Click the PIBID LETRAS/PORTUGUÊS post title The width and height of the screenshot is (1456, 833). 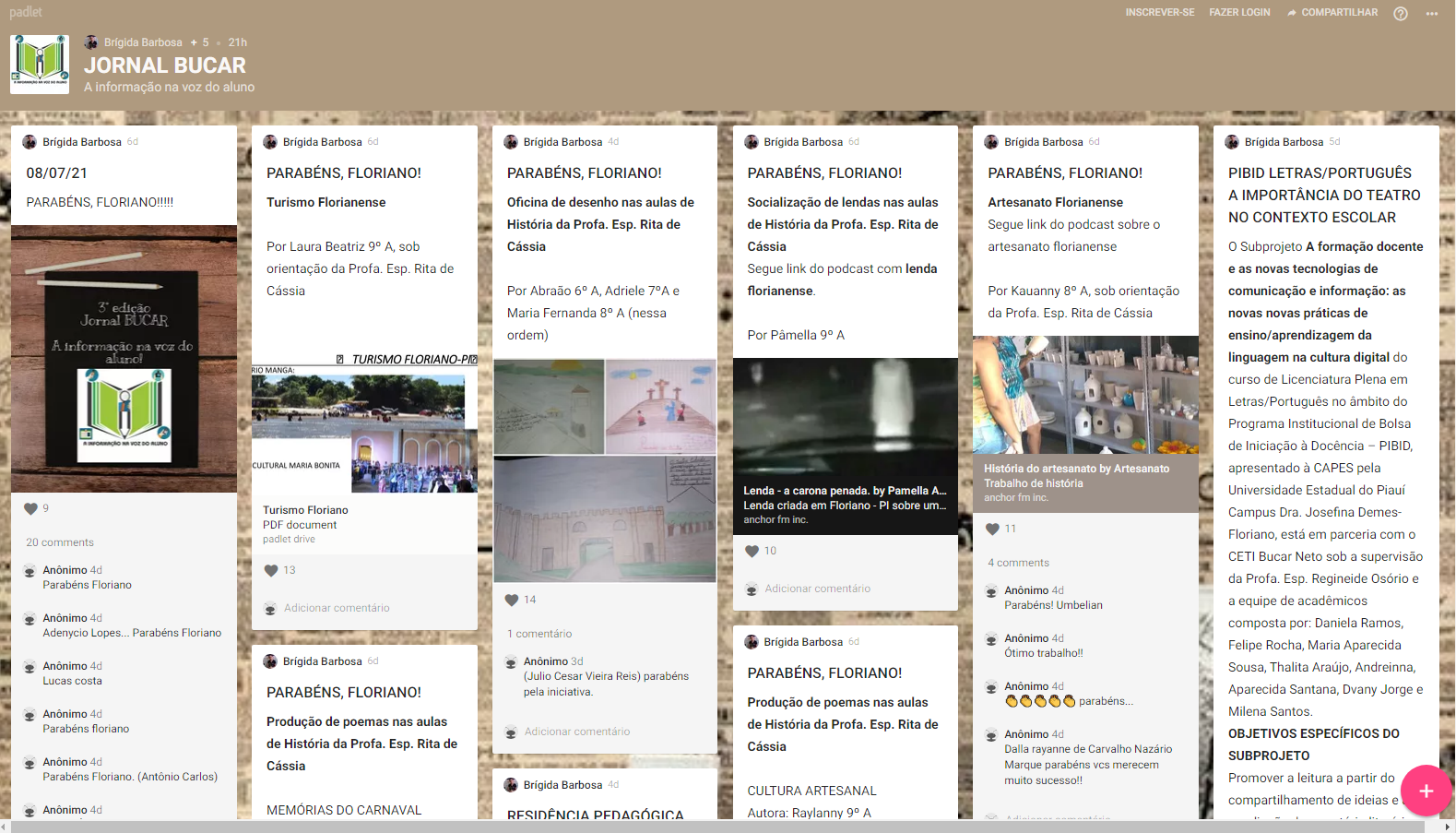[x=1324, y=195]
